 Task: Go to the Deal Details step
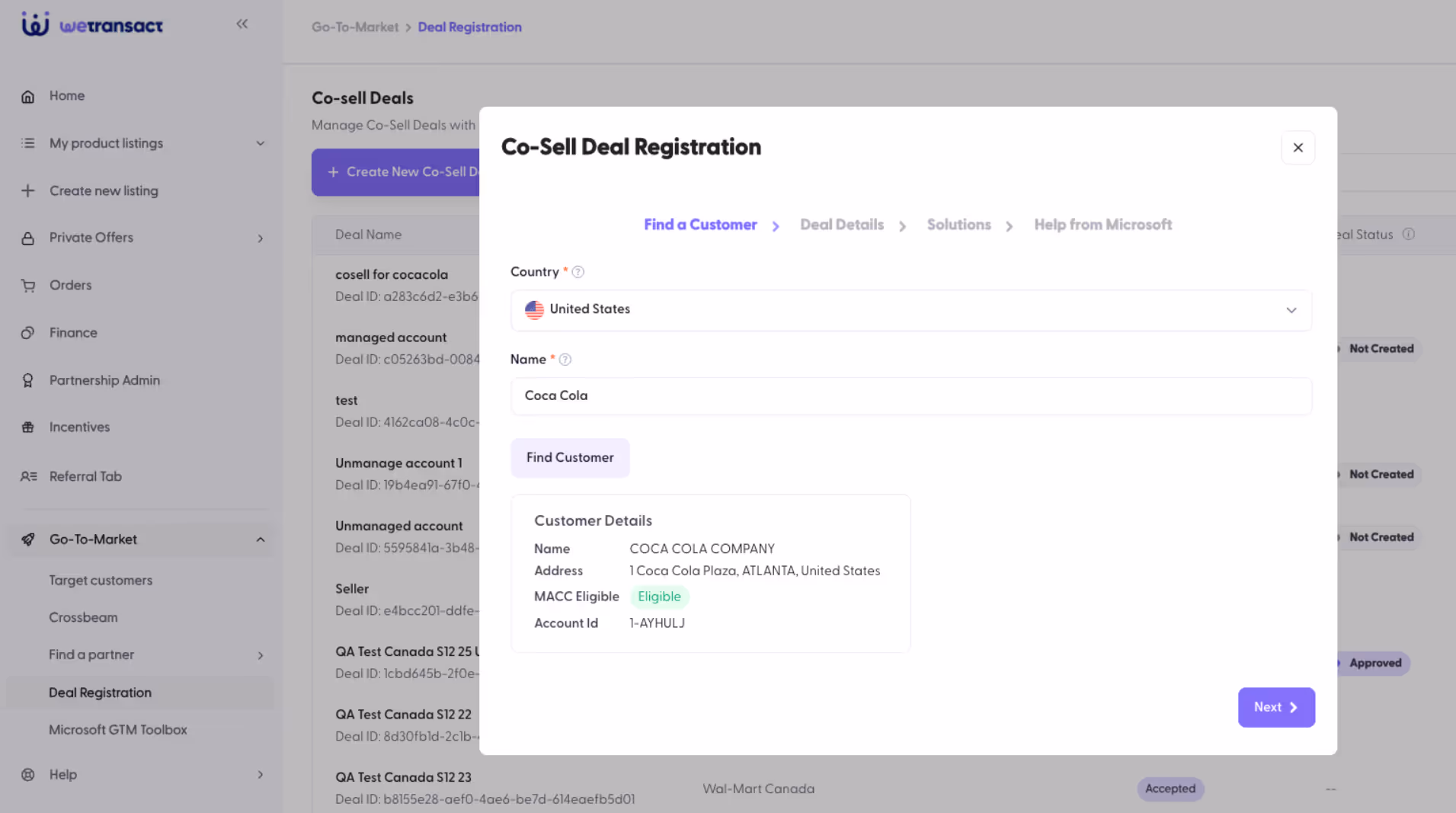tap(842, 225)
